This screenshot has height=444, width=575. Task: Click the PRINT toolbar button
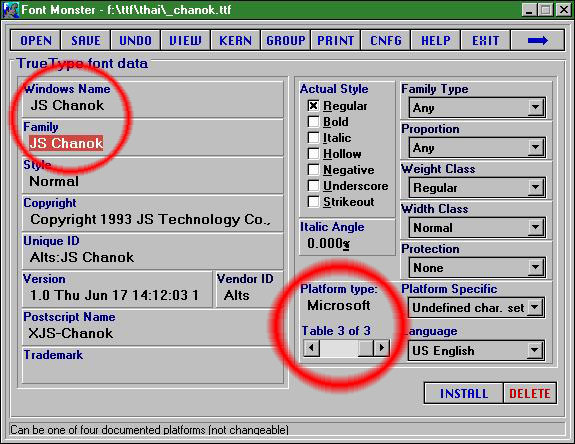pos(336,40)
